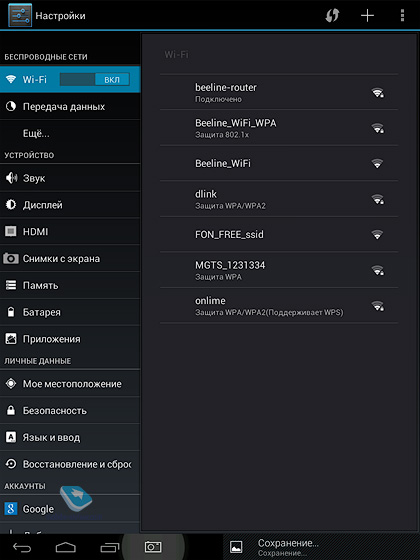Click the storage icon beside Память
Viewport: 420px width, 560px height.
(x=11, y=285)
